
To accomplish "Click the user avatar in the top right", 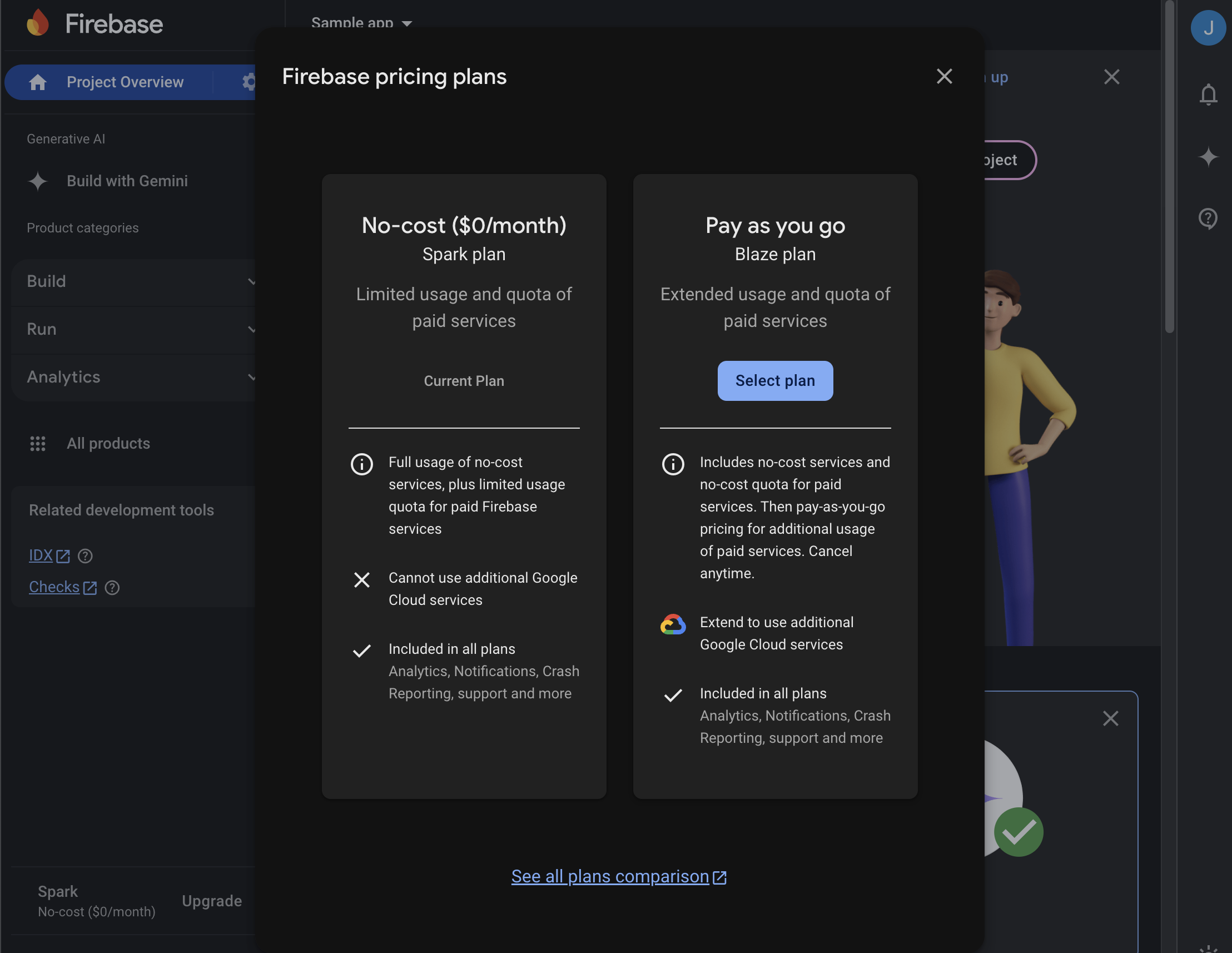I will click(x=1208, y=28).
